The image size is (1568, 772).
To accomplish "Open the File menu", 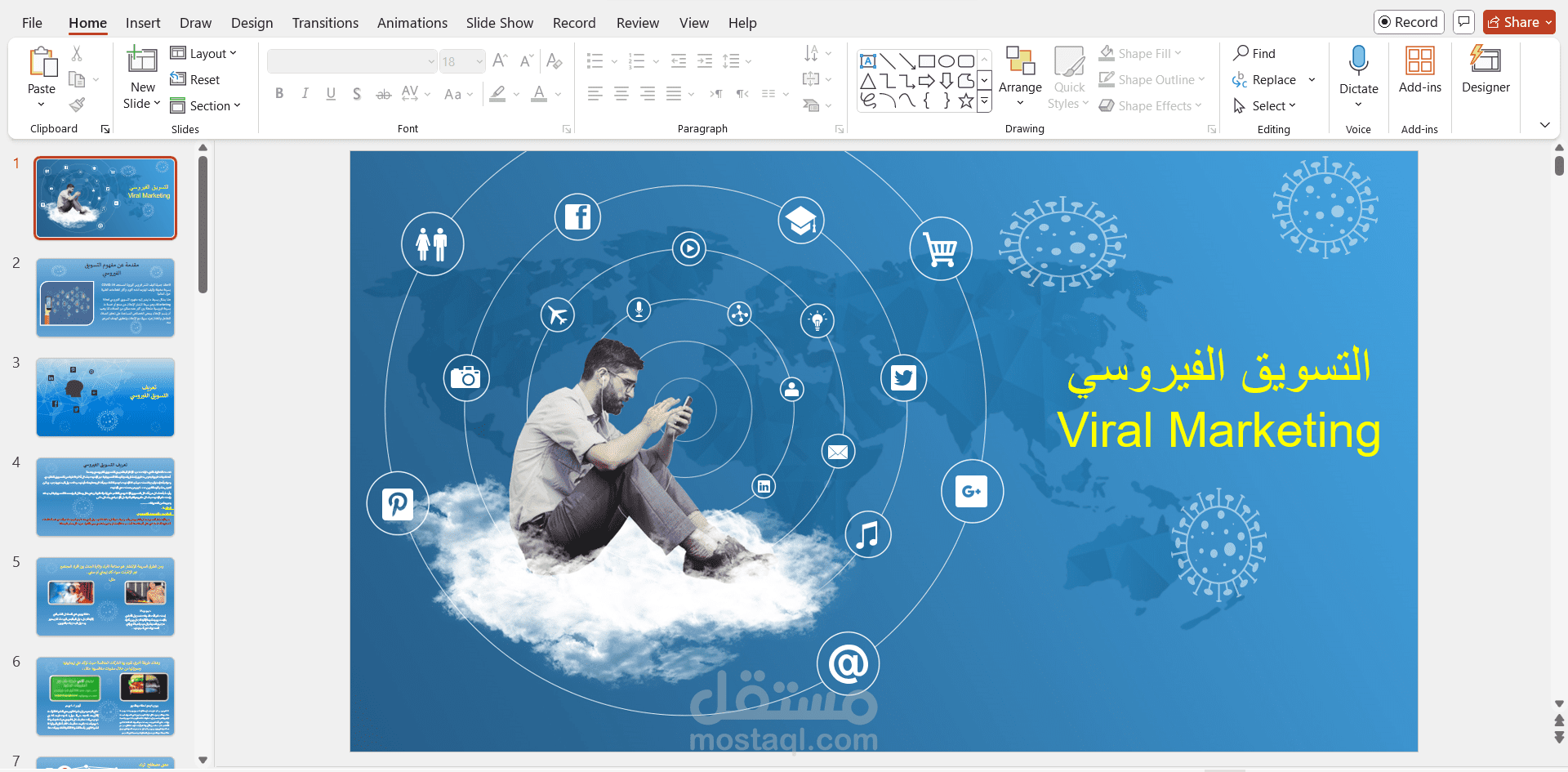I will click(x=32, y=23).
